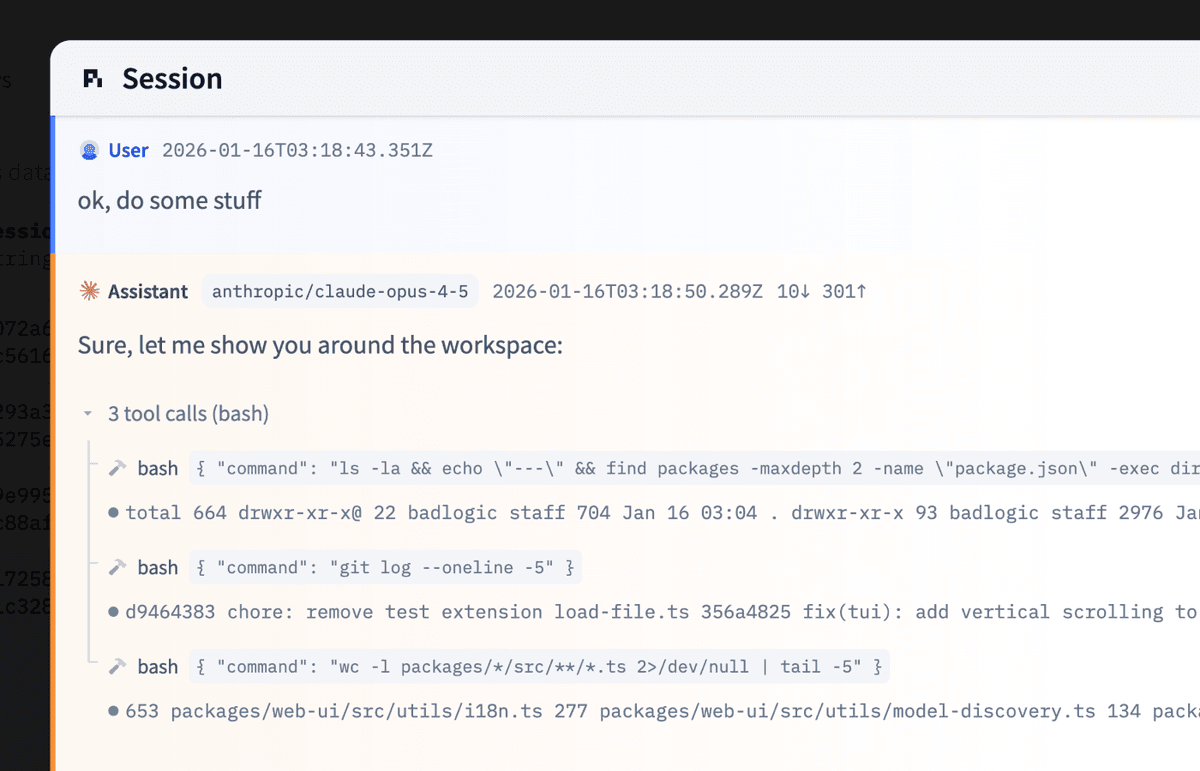Click the Session header title

click(x=172, y=78)
